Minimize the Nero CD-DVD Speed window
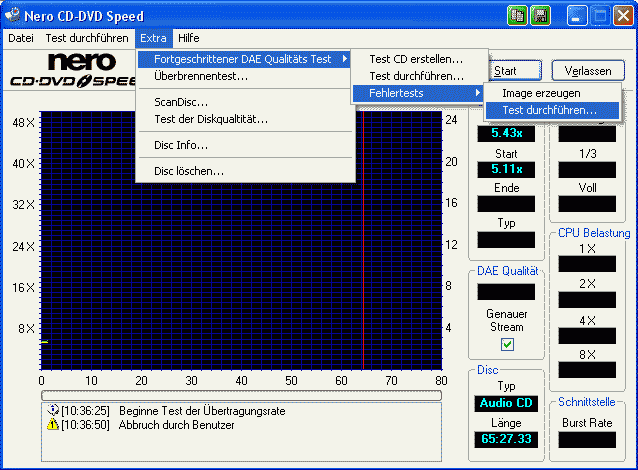The image size is (638, 470). pos(577,16)
